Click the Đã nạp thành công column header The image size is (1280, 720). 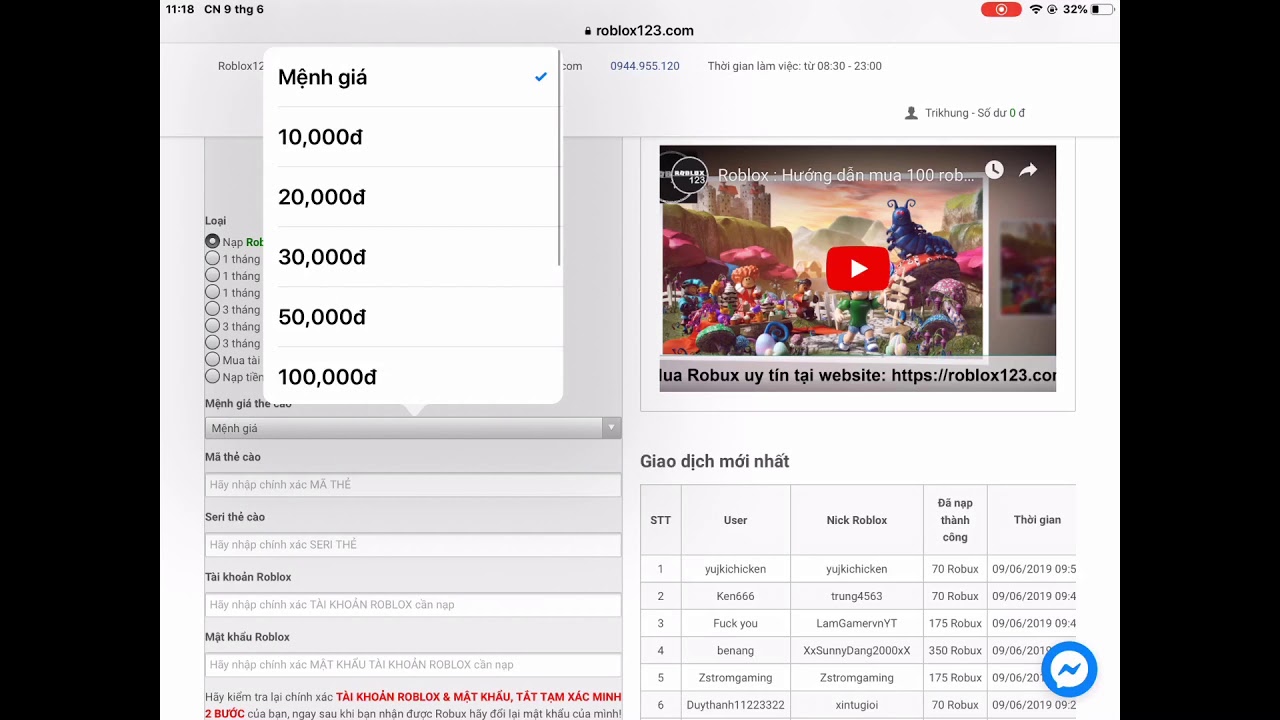955,520
